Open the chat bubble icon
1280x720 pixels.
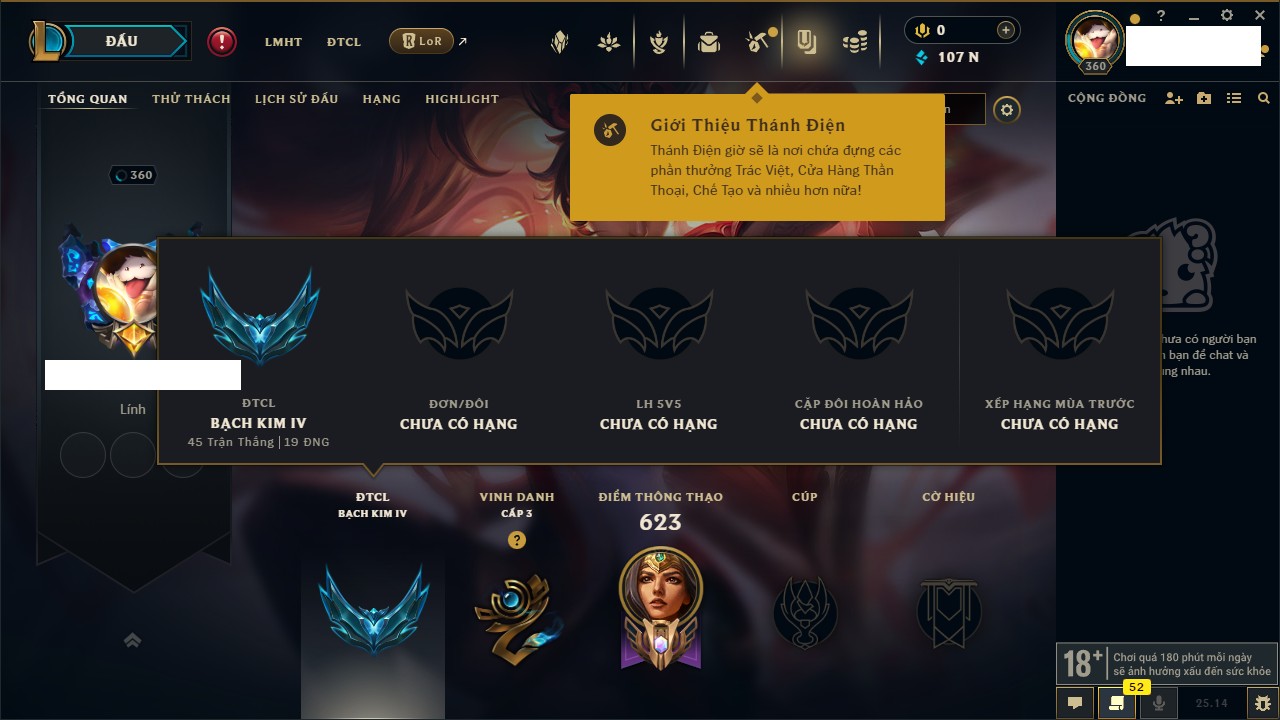click(1075, 703)
